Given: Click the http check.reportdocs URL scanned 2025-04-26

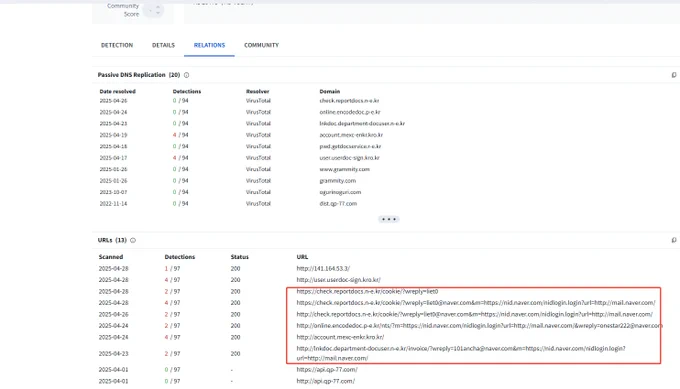Looking at the screenshot, I should point(474,314).
